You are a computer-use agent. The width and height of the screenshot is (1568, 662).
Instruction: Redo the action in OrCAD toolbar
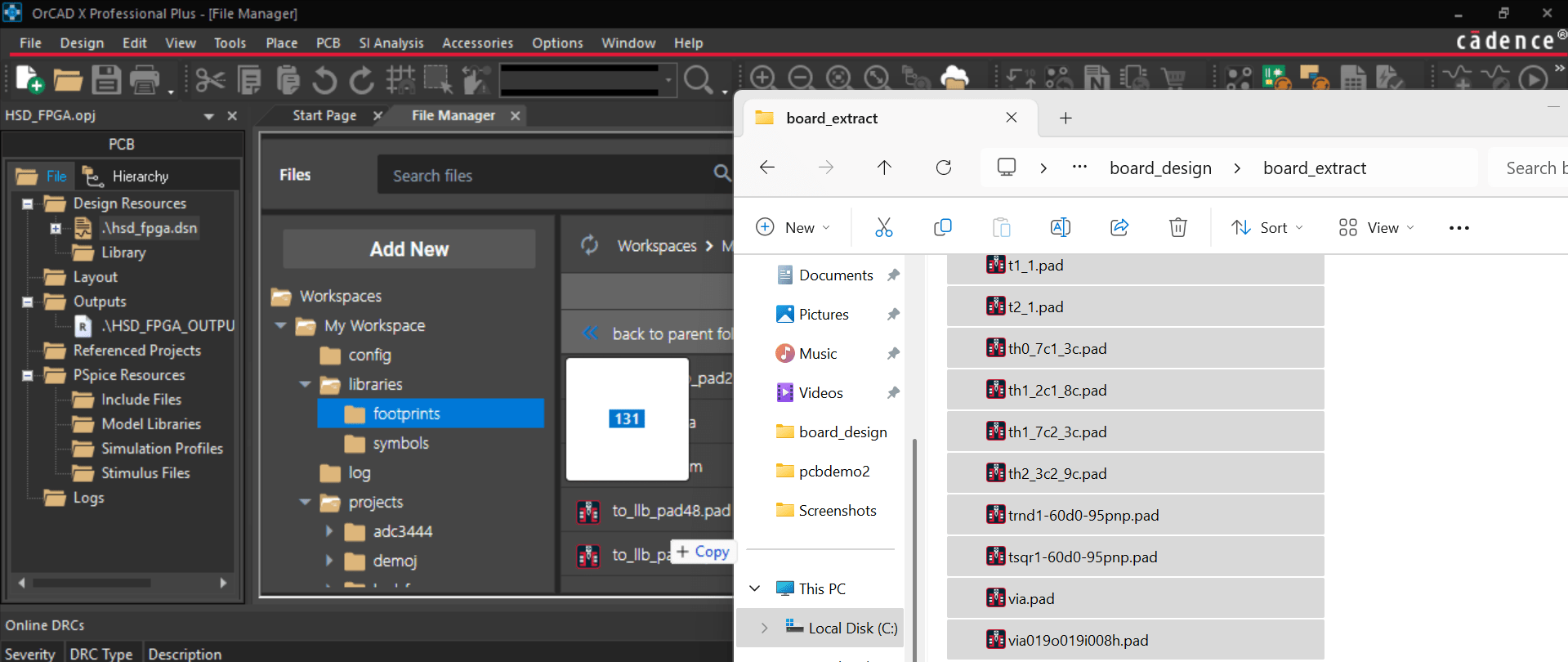(362, 79)
